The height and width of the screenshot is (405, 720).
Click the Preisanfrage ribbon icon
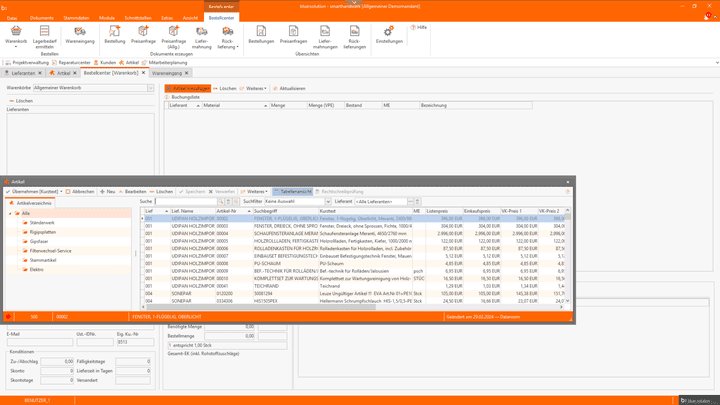coord(143,32)
